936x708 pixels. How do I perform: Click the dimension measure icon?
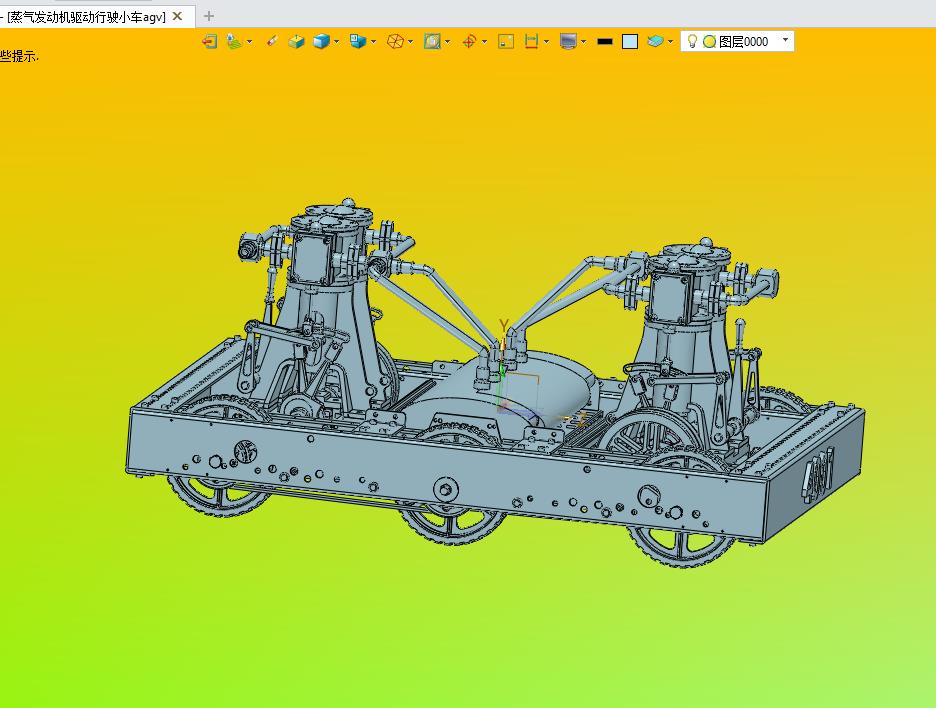(531, 41)
